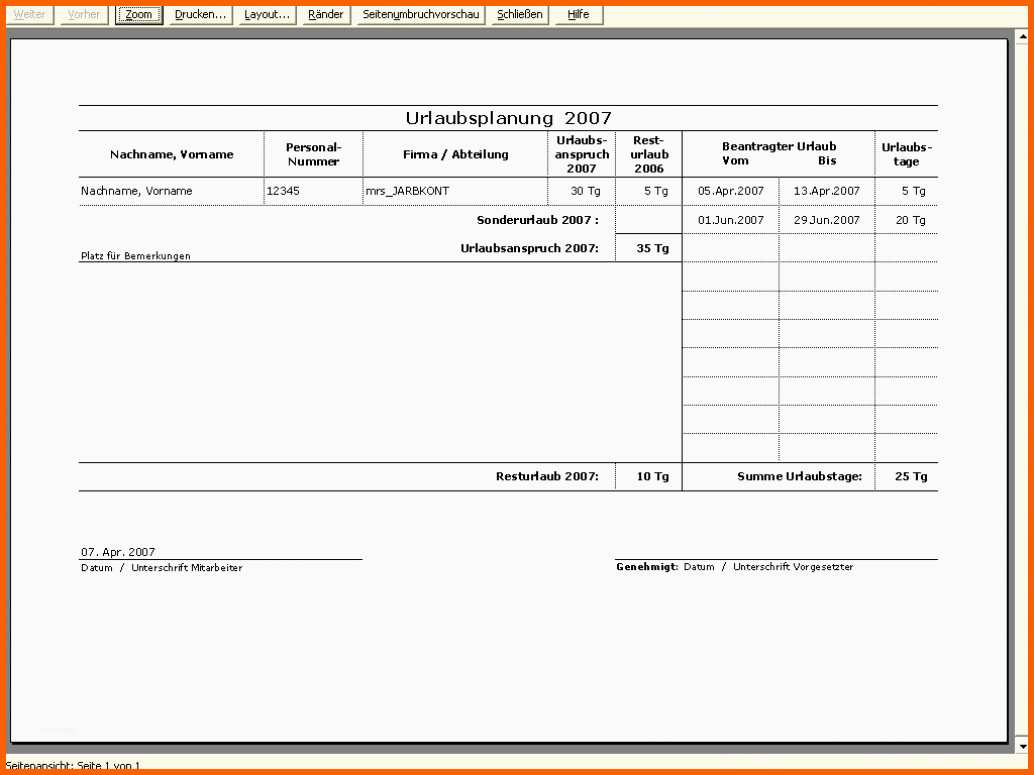Click the end date 13.Apr.2007
The image size is (1034, 775).
[827, 191]
